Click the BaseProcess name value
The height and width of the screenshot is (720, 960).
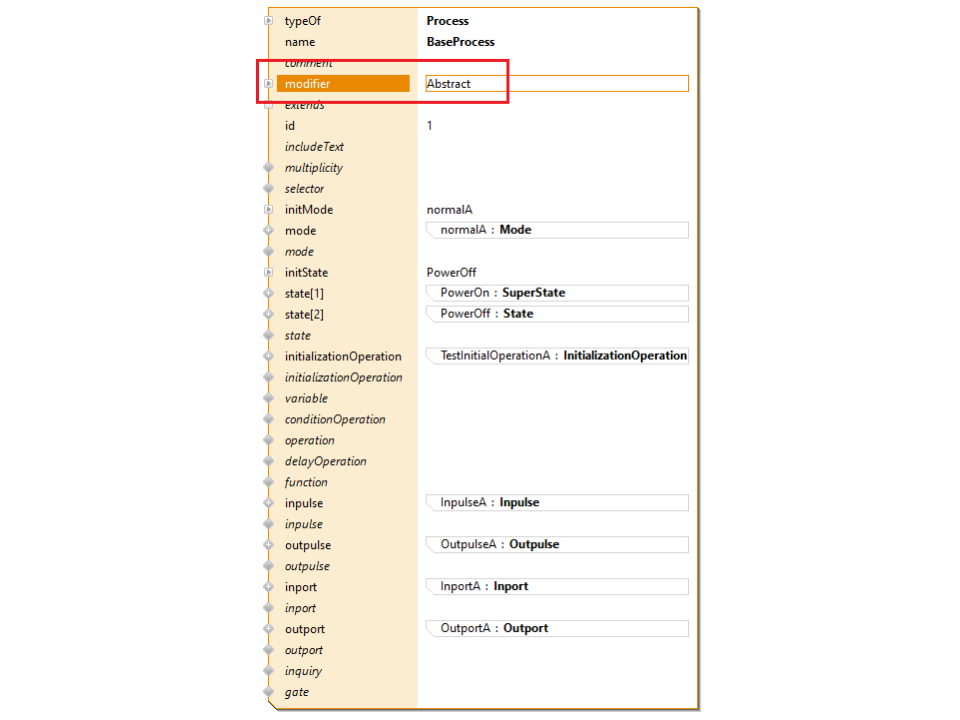click(x=460, y=42)
